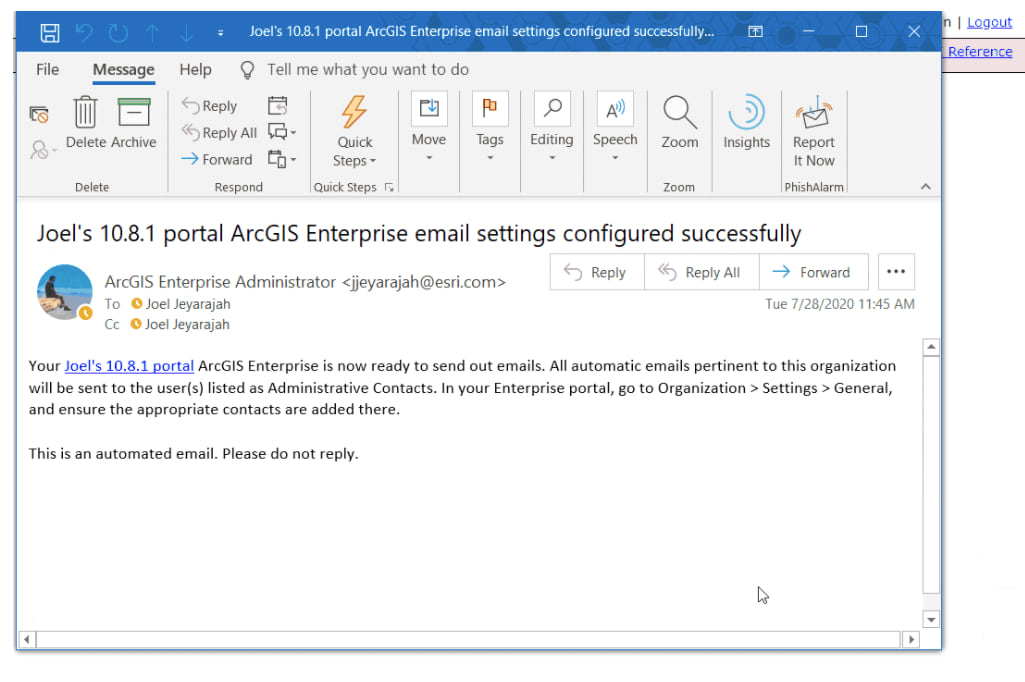Click the Tue 7/28/2020 11:45 AM timestamp

pyautogui.click(x=840, y=304)
